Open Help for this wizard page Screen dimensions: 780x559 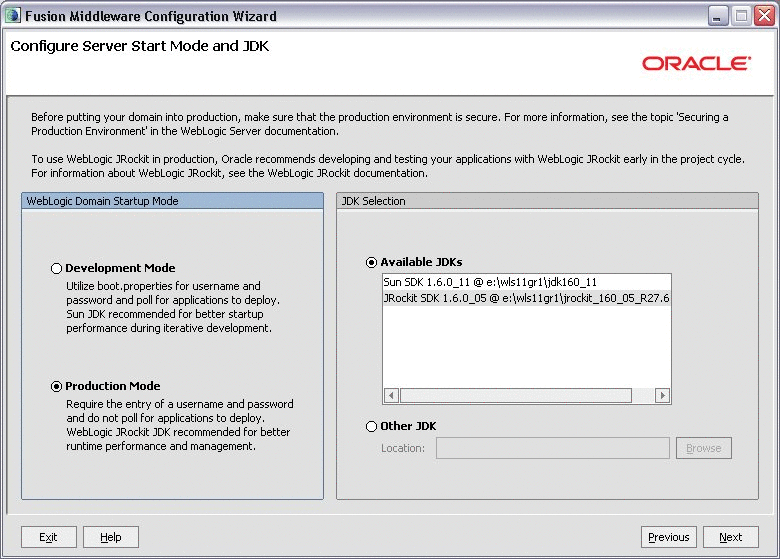pos(110,537)
